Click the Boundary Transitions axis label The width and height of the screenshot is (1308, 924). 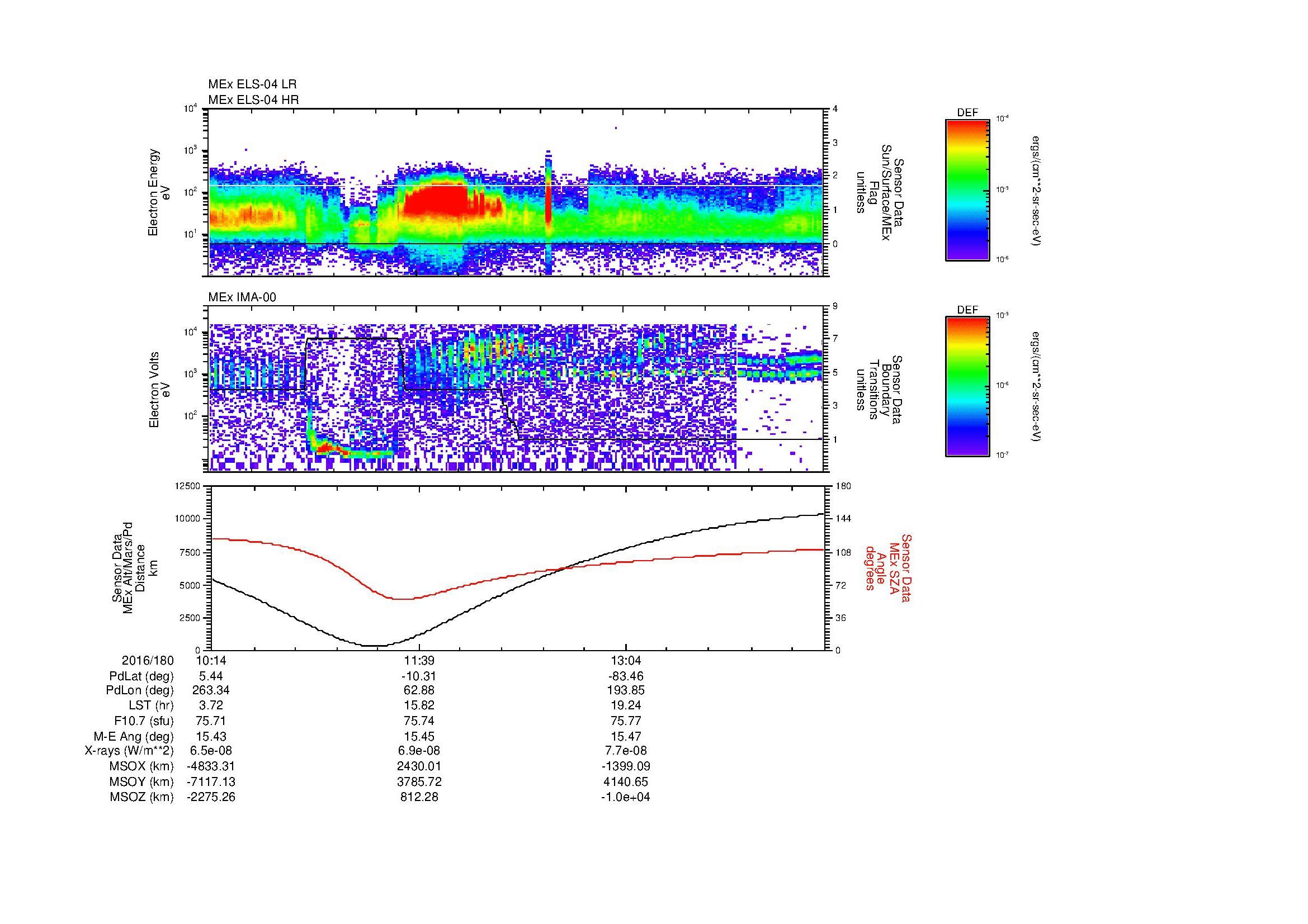click(880, 390)
